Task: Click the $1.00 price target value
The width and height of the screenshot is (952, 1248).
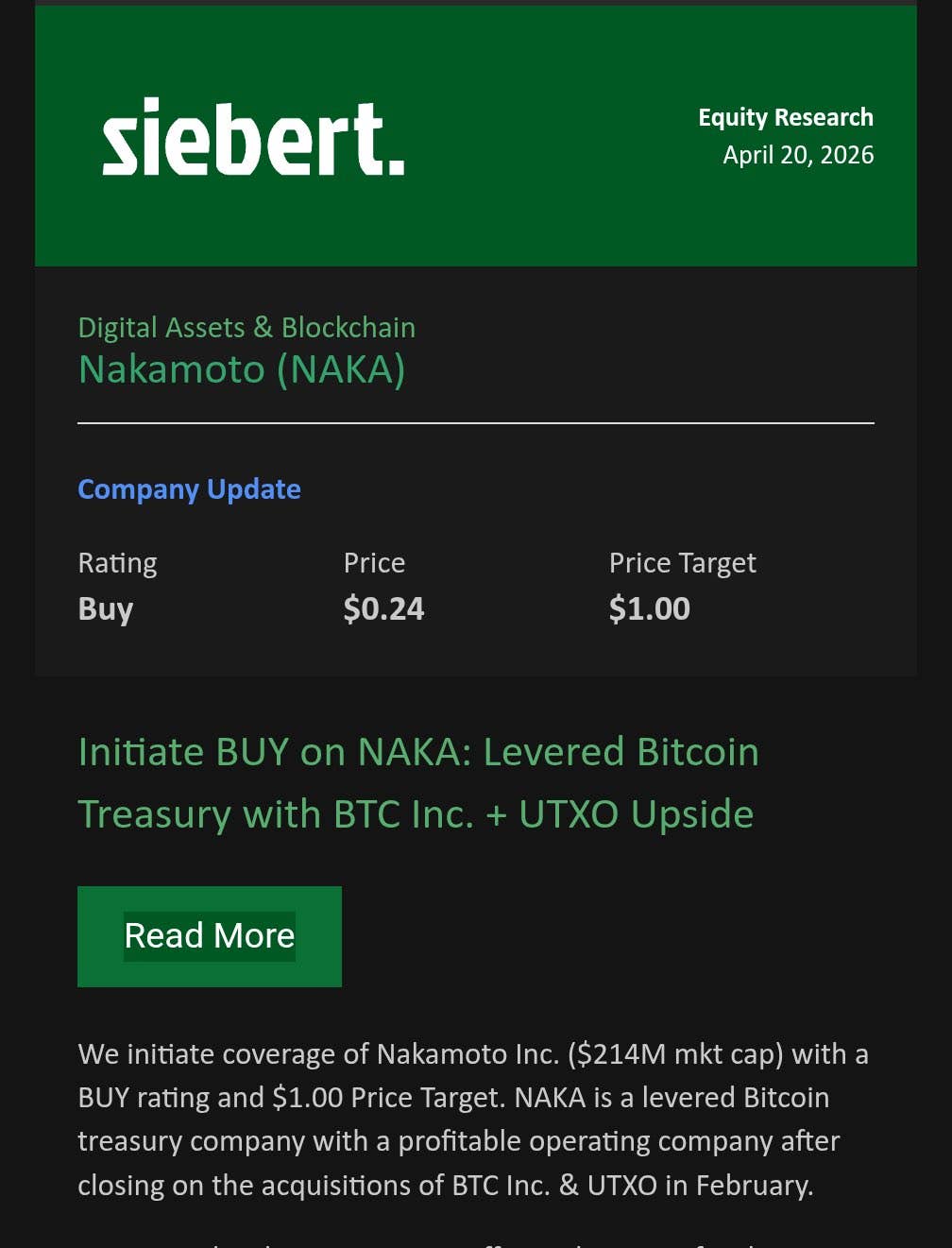Action: 649,608
